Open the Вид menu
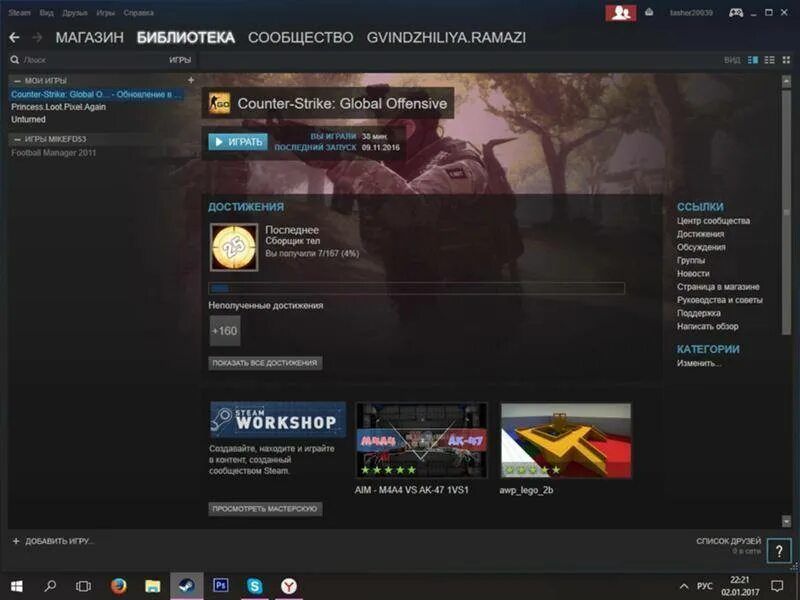Screen dimensions: 800x600 46,13
